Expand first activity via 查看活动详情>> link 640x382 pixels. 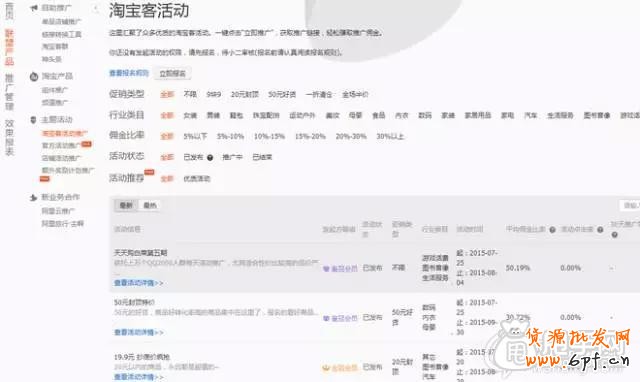tap(138, 283)
